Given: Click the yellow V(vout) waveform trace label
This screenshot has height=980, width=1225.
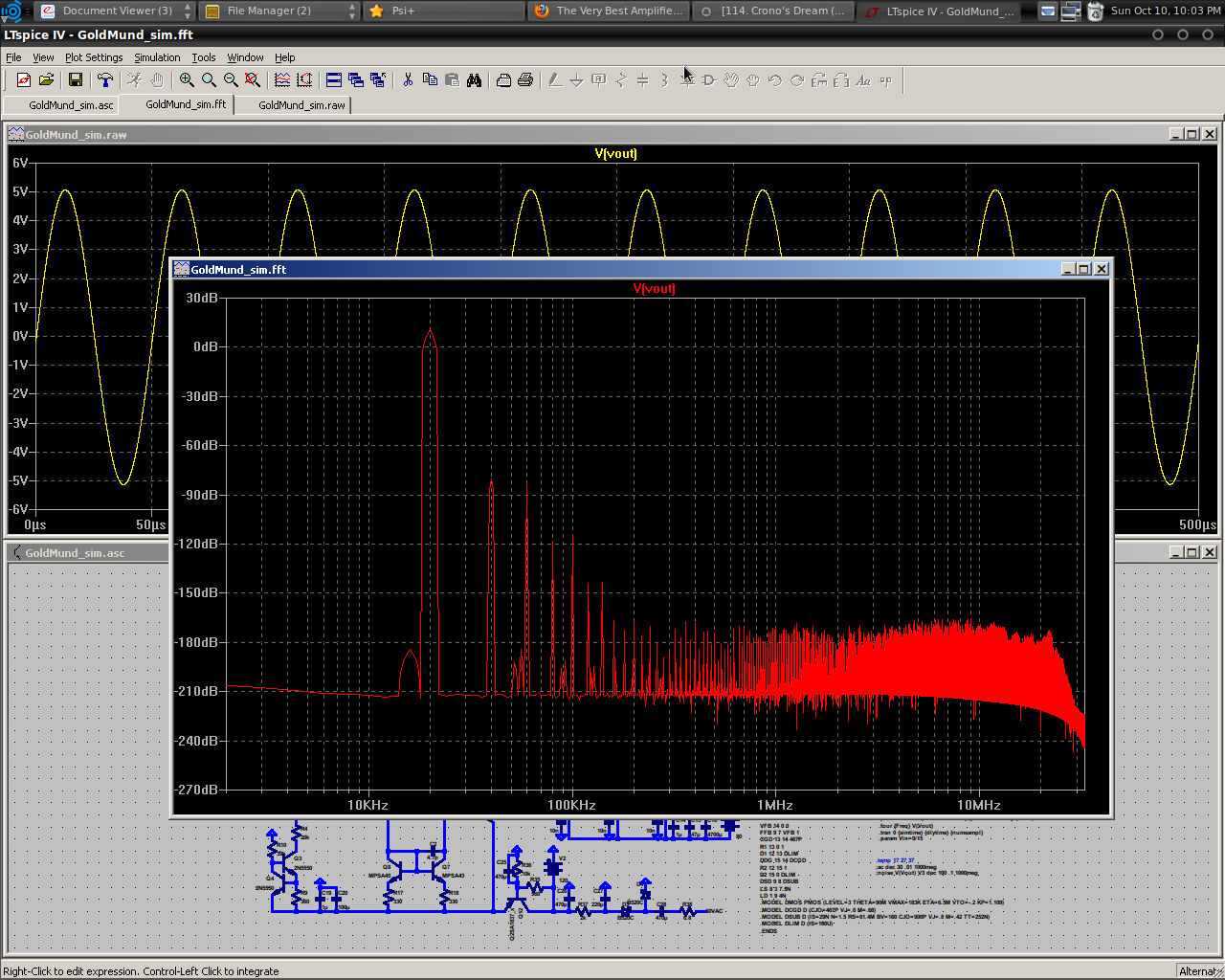Looking at the screenshot, I should pyautogui.click(x=615, y=153).
